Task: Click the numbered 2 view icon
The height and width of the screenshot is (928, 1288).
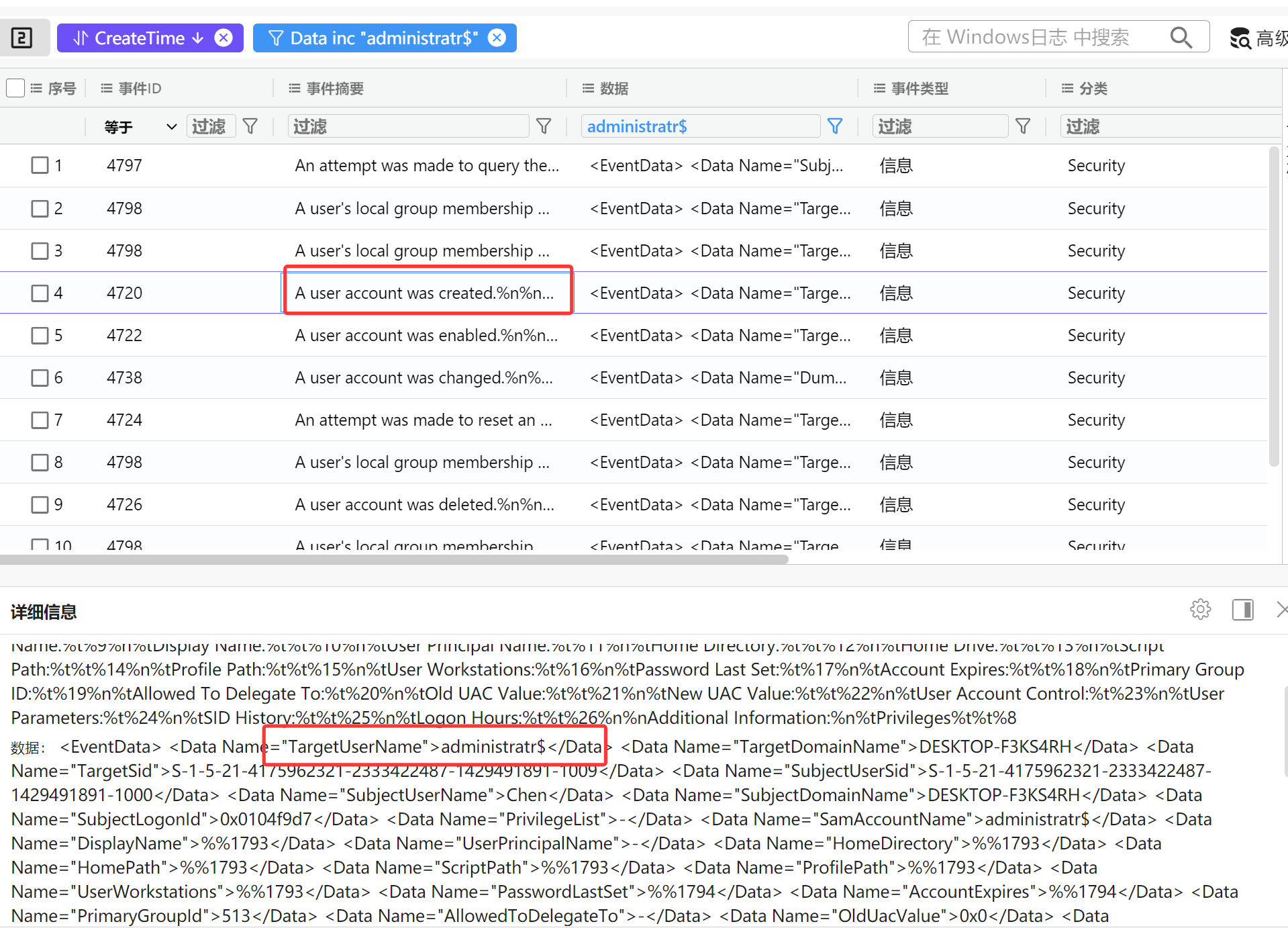Action: (x=21, y=38)
